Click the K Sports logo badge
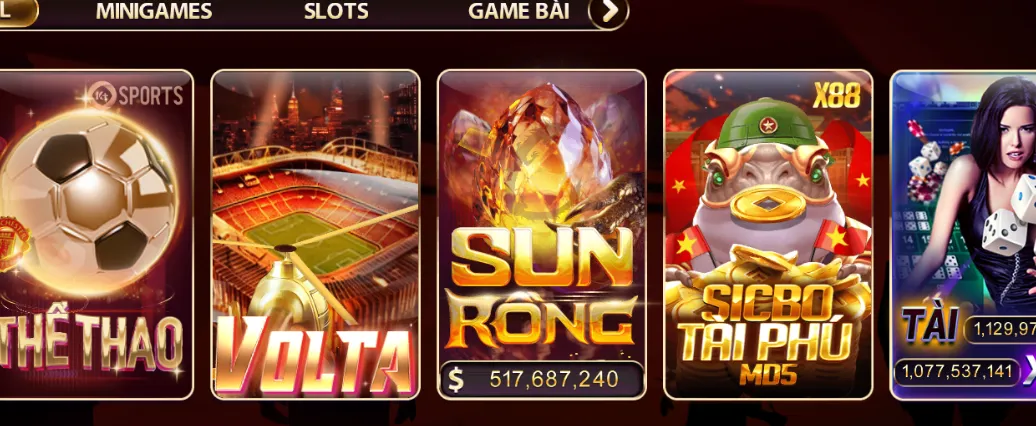Viewport: 1036px width, 426px height. click(x=136, y=95)
